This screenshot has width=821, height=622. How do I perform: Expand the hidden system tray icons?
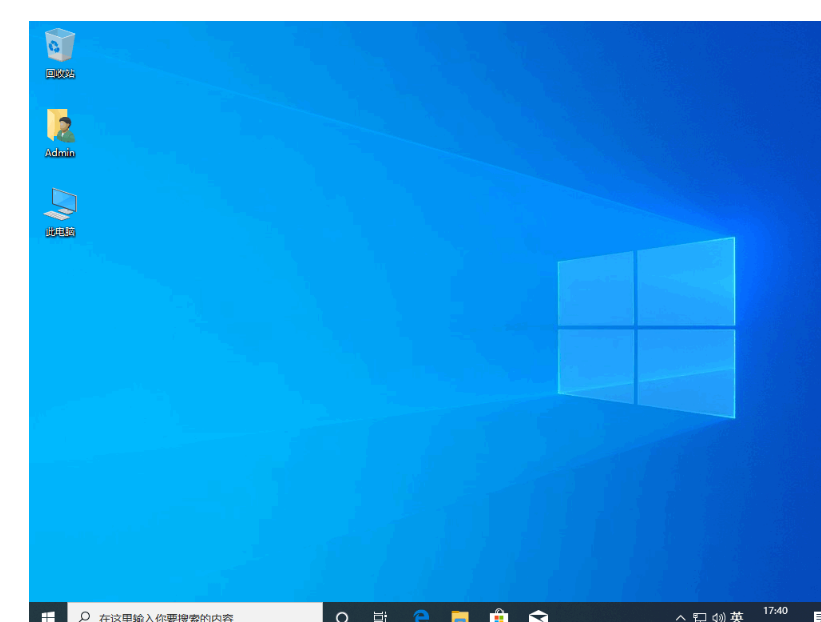point(680,617)
